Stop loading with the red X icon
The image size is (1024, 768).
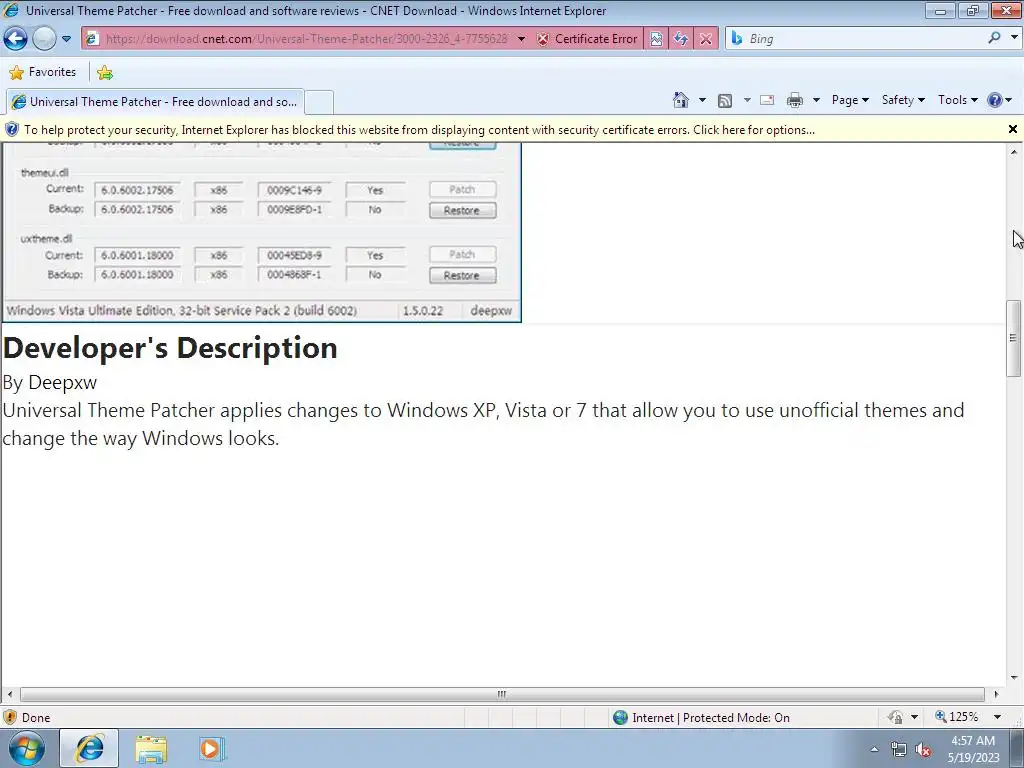point(706,39)
